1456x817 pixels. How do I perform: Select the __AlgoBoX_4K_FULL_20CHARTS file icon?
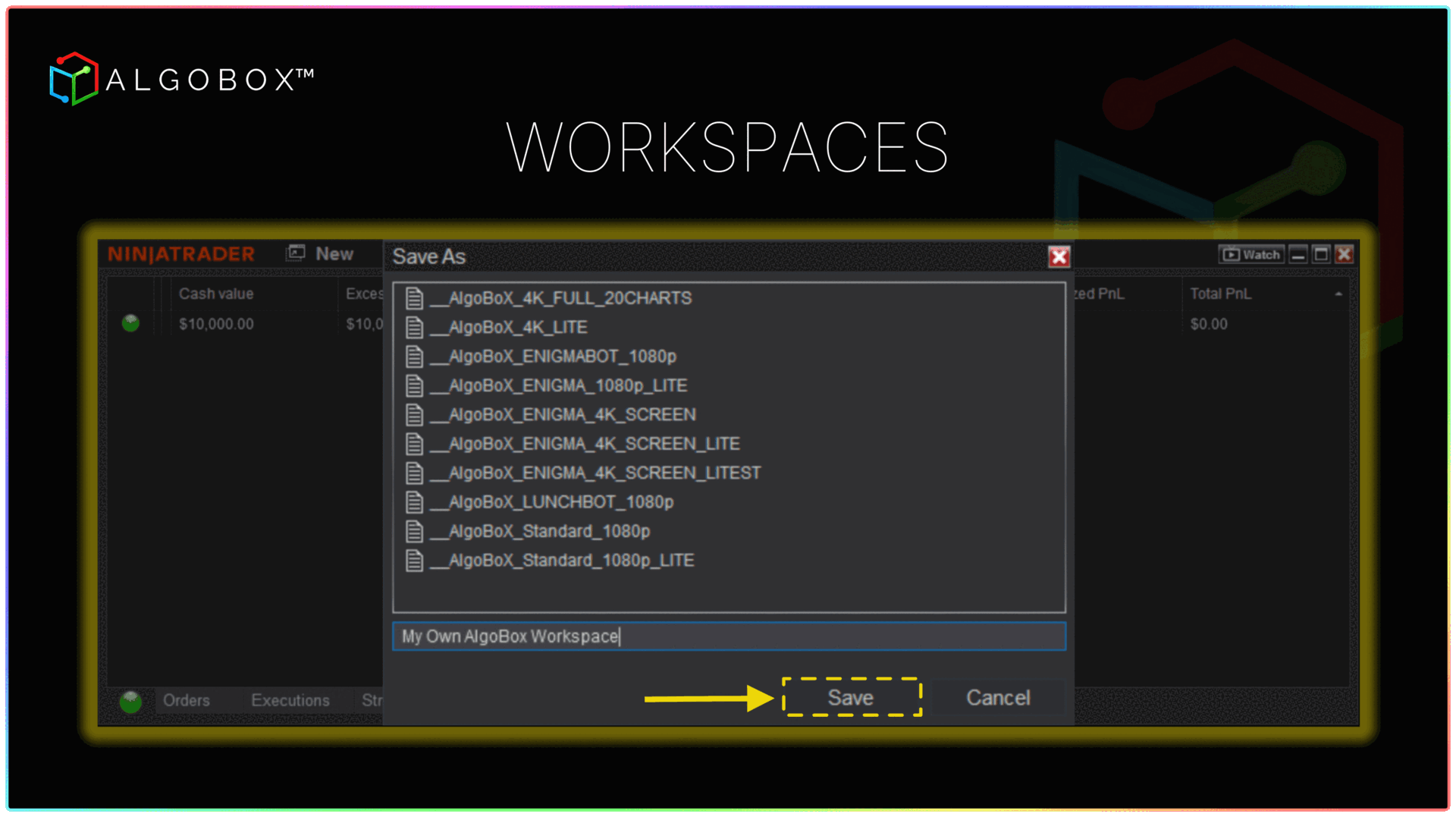[x=414, y=298]
